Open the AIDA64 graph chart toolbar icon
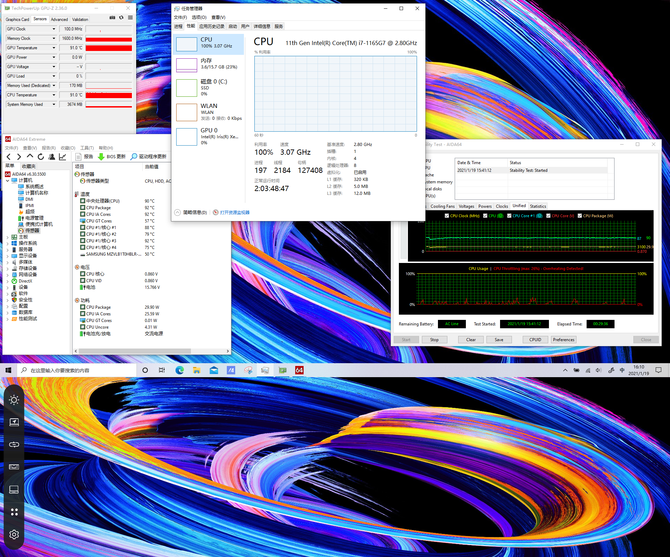The width and height of the screenshot is (670, 557). pos(63,157)
